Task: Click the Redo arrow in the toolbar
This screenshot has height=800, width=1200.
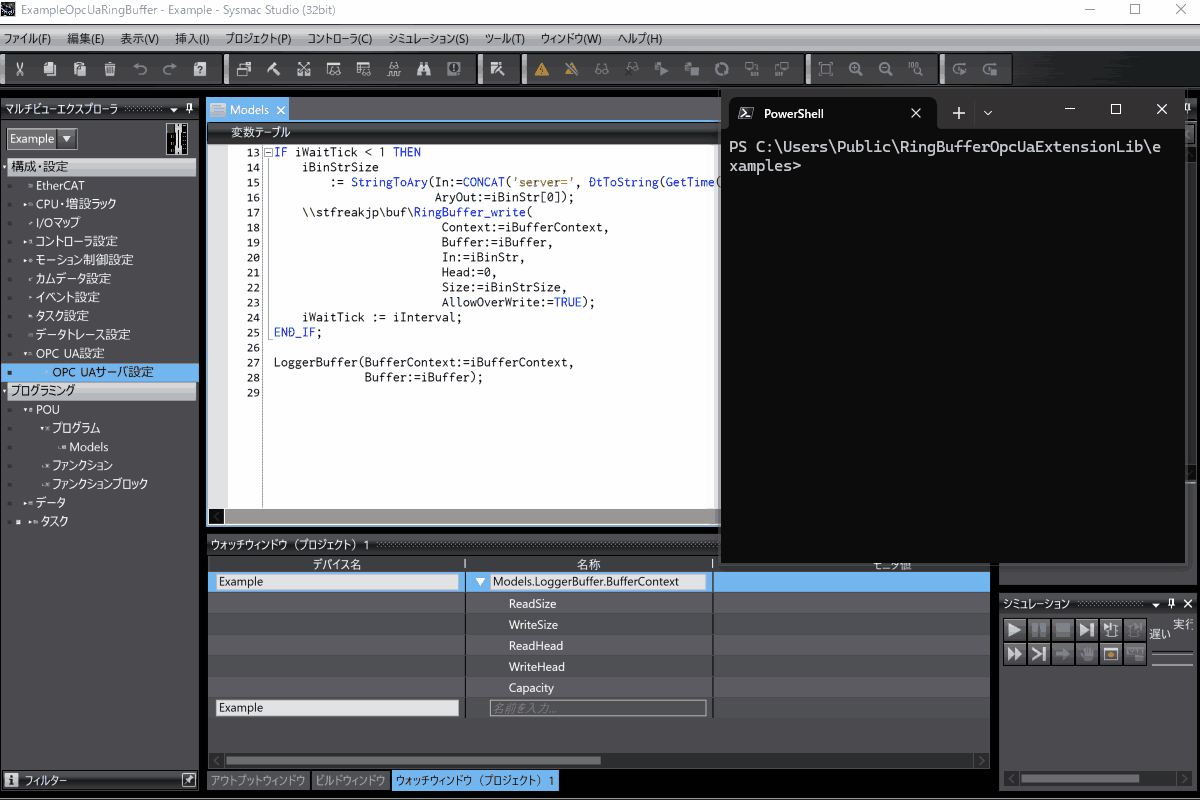Action: pyautogui.click(x=170, y=69)
